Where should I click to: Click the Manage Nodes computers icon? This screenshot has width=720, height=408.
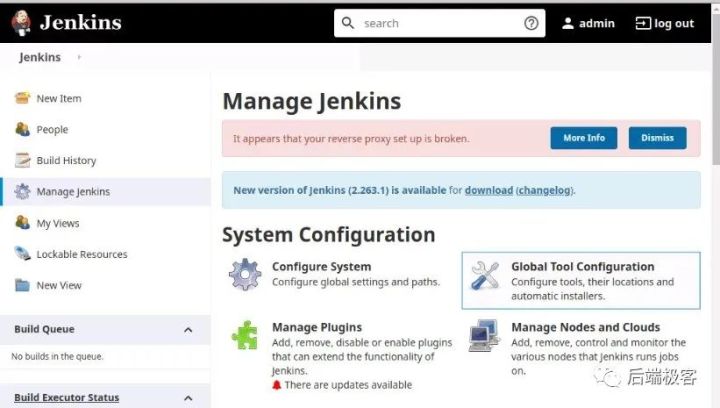[x=484, y=335]
